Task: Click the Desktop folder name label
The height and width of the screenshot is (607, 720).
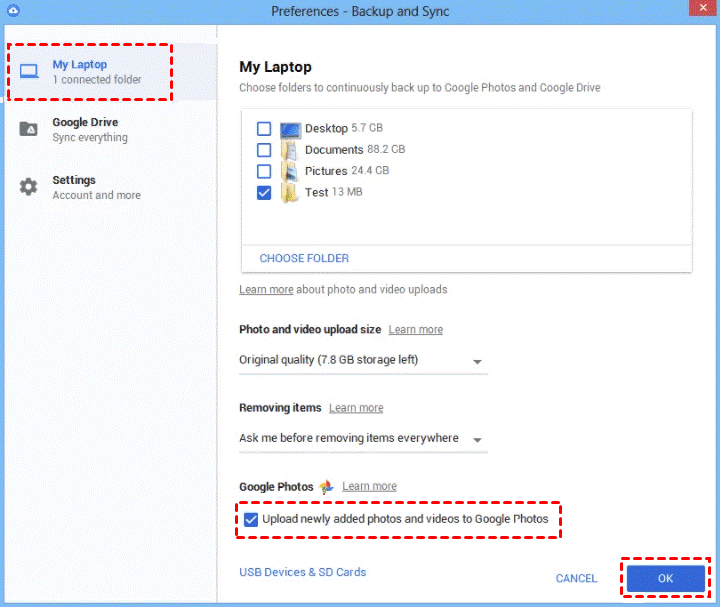Action: pos(326,129)
